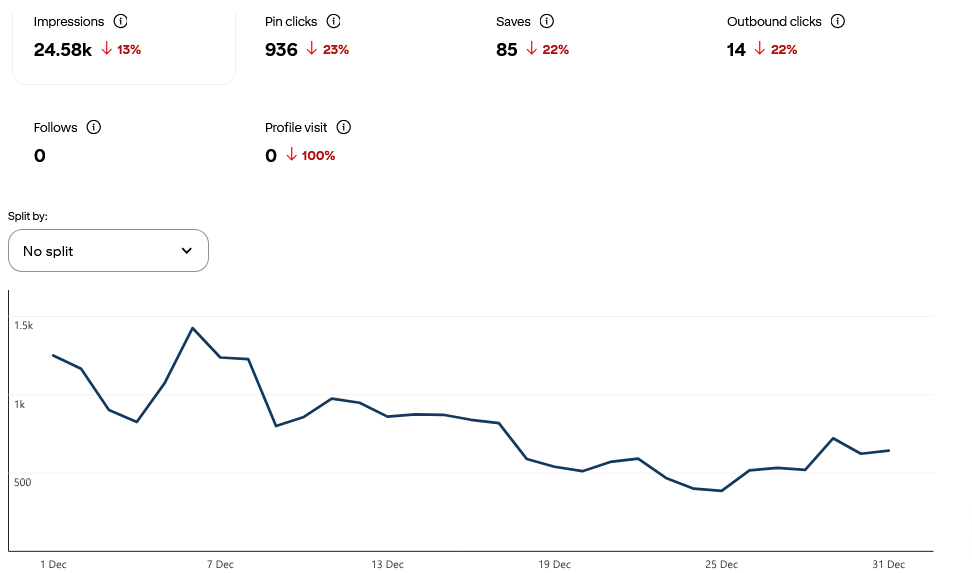Expand the split-by chevron arrow
This screenshot has height=573, width=972.
tap(187, 251)
